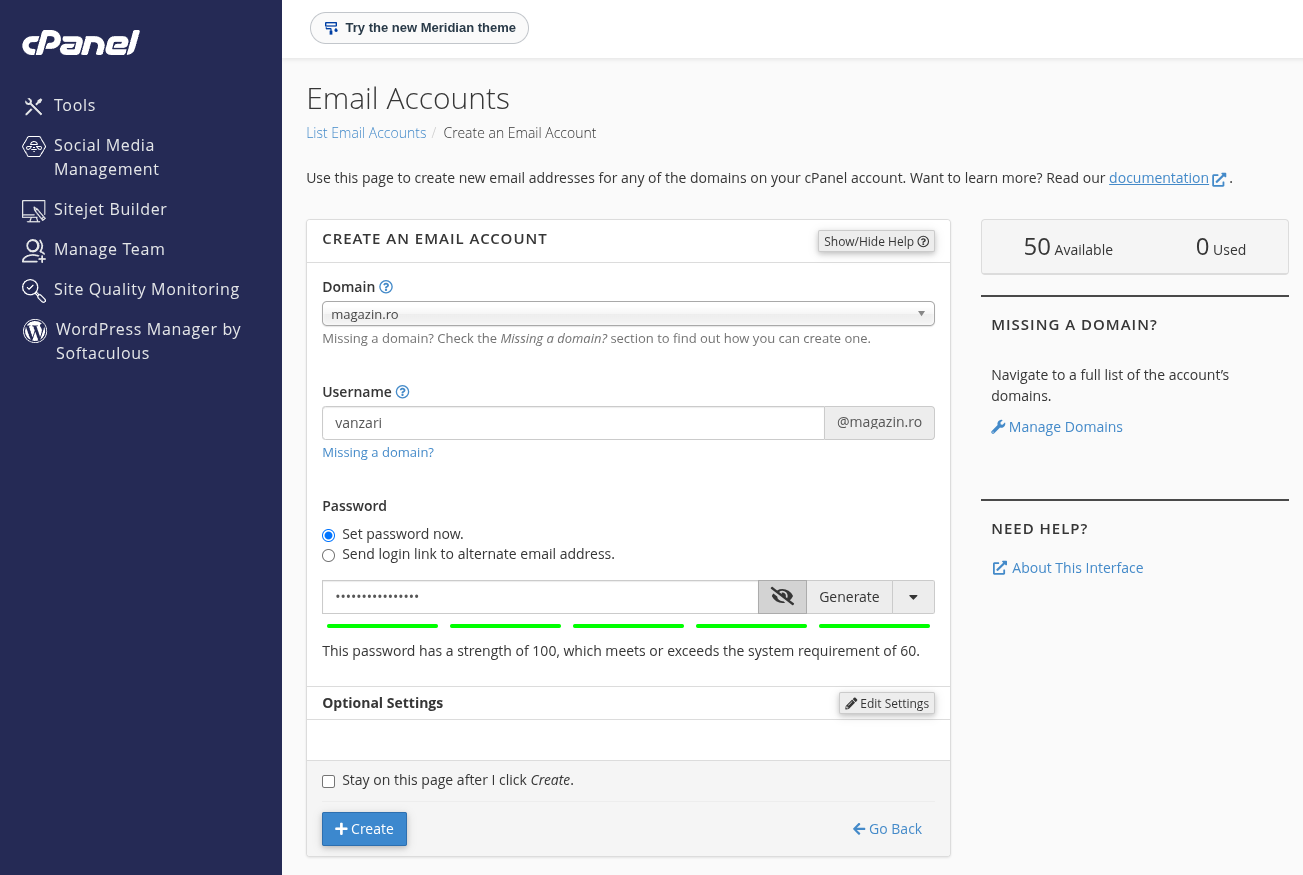Click Edit Settings for Optional Settings
Viewport: 1303px width, 875px height.
[x=887, y=703]
